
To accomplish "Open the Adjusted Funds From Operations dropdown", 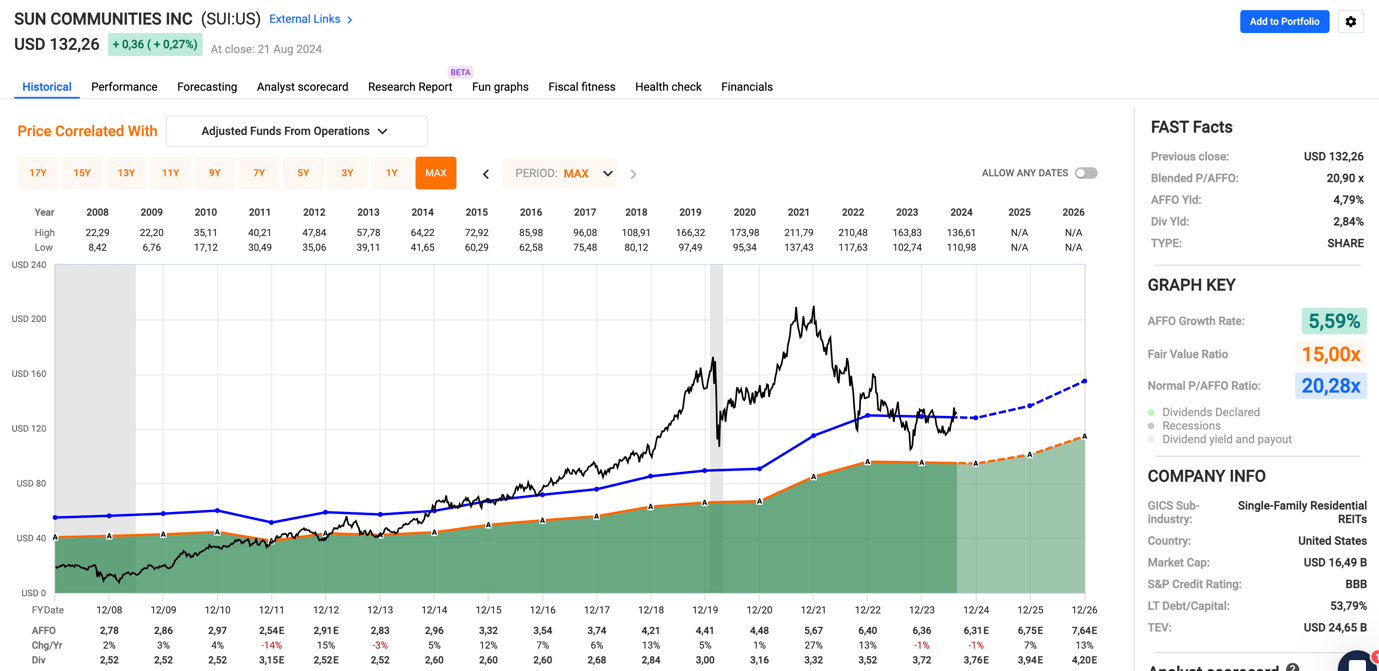I will point(296,131).
